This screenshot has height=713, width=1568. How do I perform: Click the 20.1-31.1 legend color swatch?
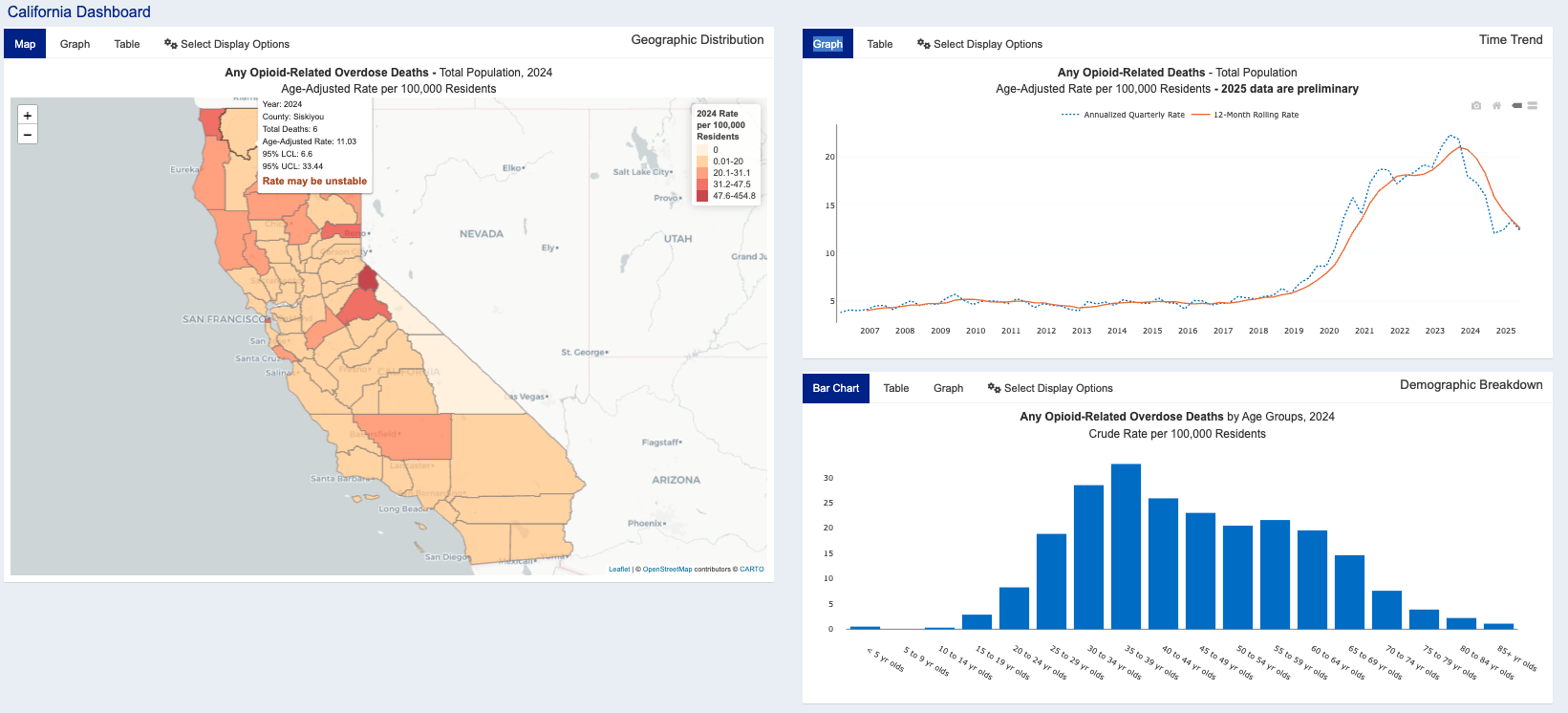[x=702, y=173]
